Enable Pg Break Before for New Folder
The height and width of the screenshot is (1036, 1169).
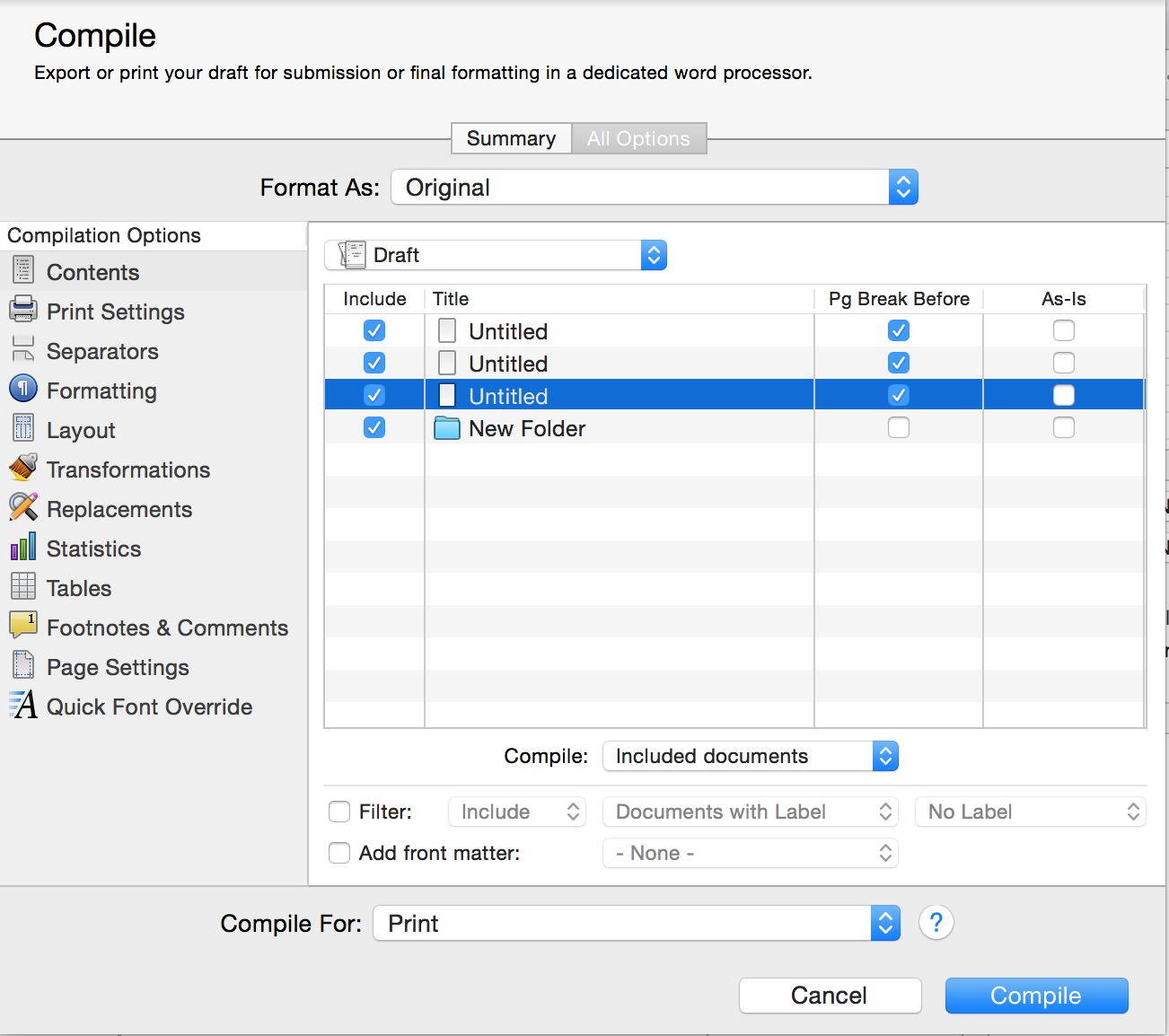[x=898, y=427]
